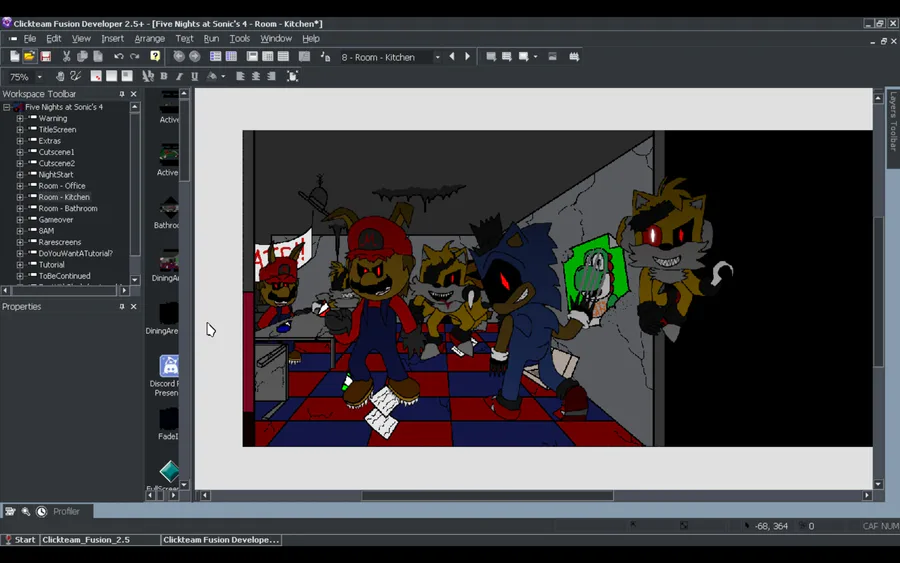The width and height of the screenshot is (900, 563).
Task: Select the TitleScreen frame in tree
Action: 57,130
